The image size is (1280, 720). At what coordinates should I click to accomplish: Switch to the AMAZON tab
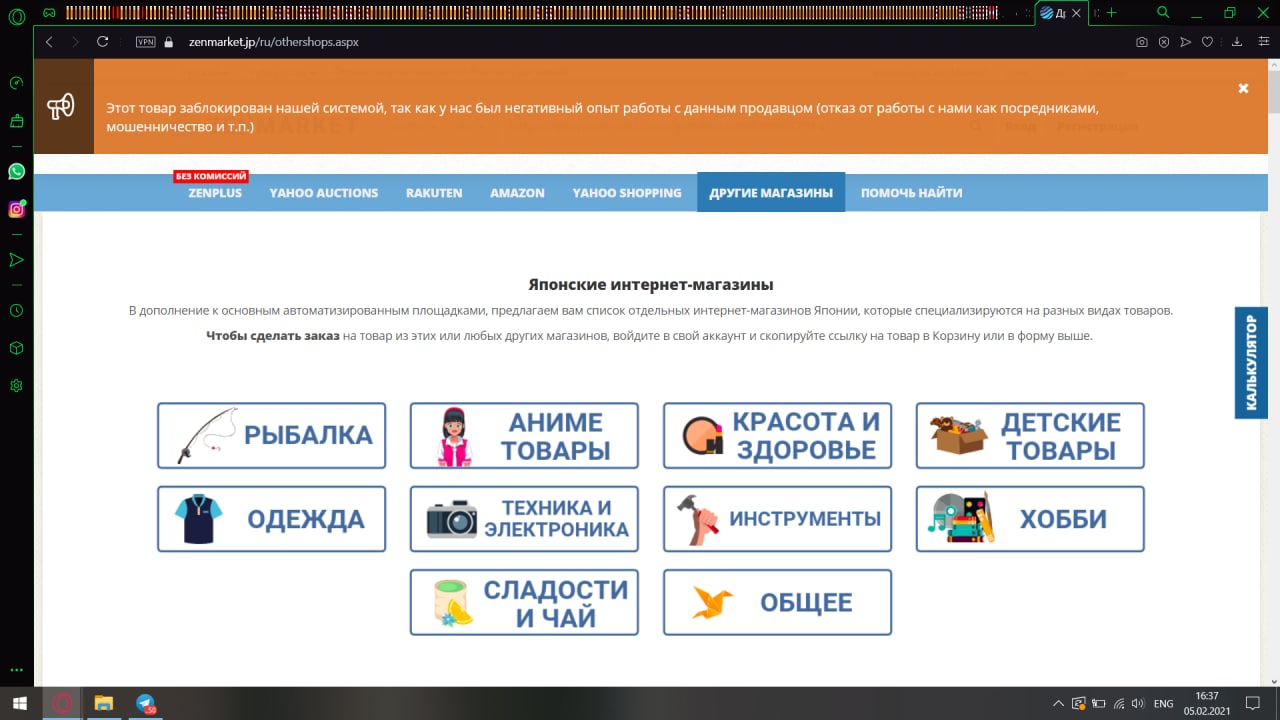click(517, 193)
